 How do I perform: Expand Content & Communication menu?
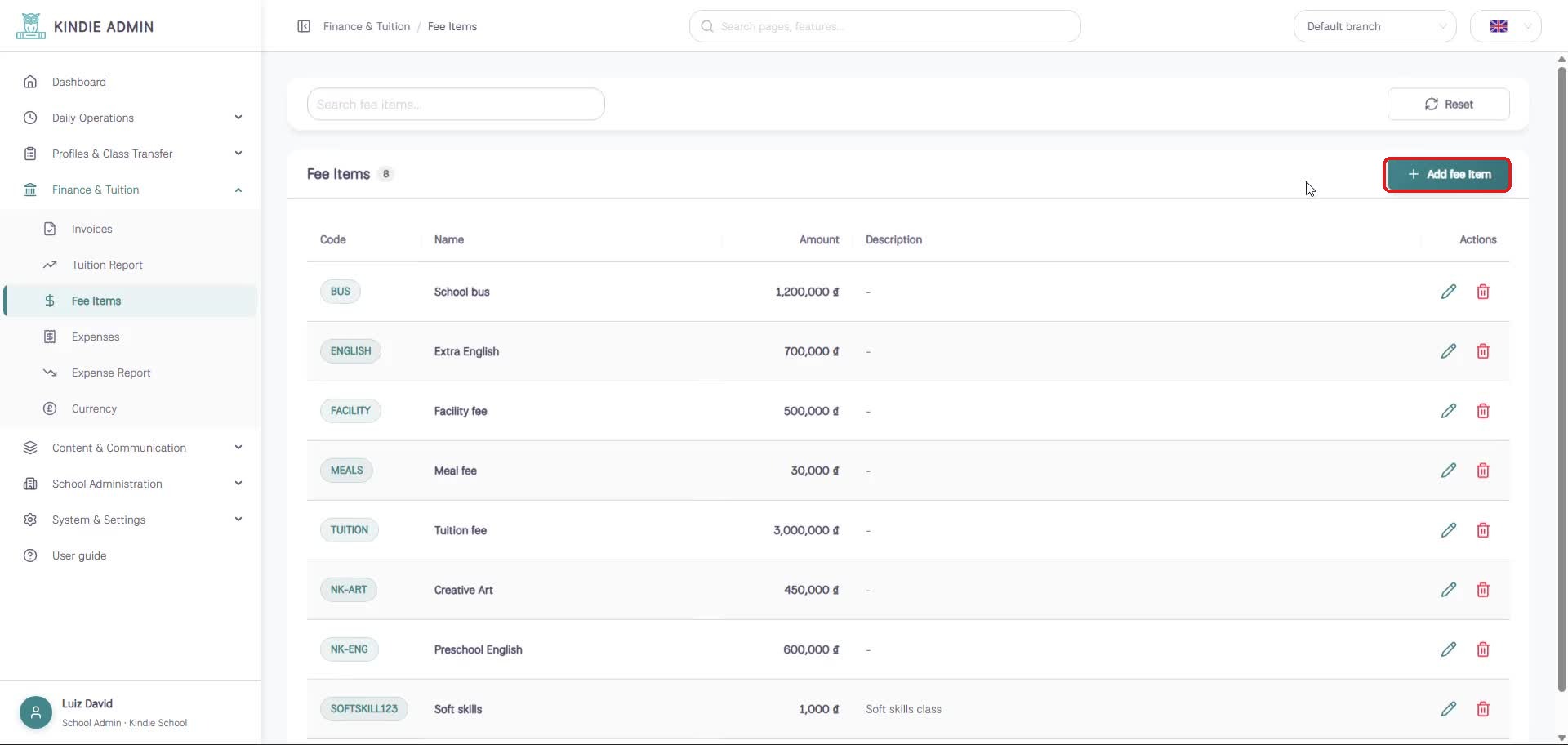tap(131, 448)
